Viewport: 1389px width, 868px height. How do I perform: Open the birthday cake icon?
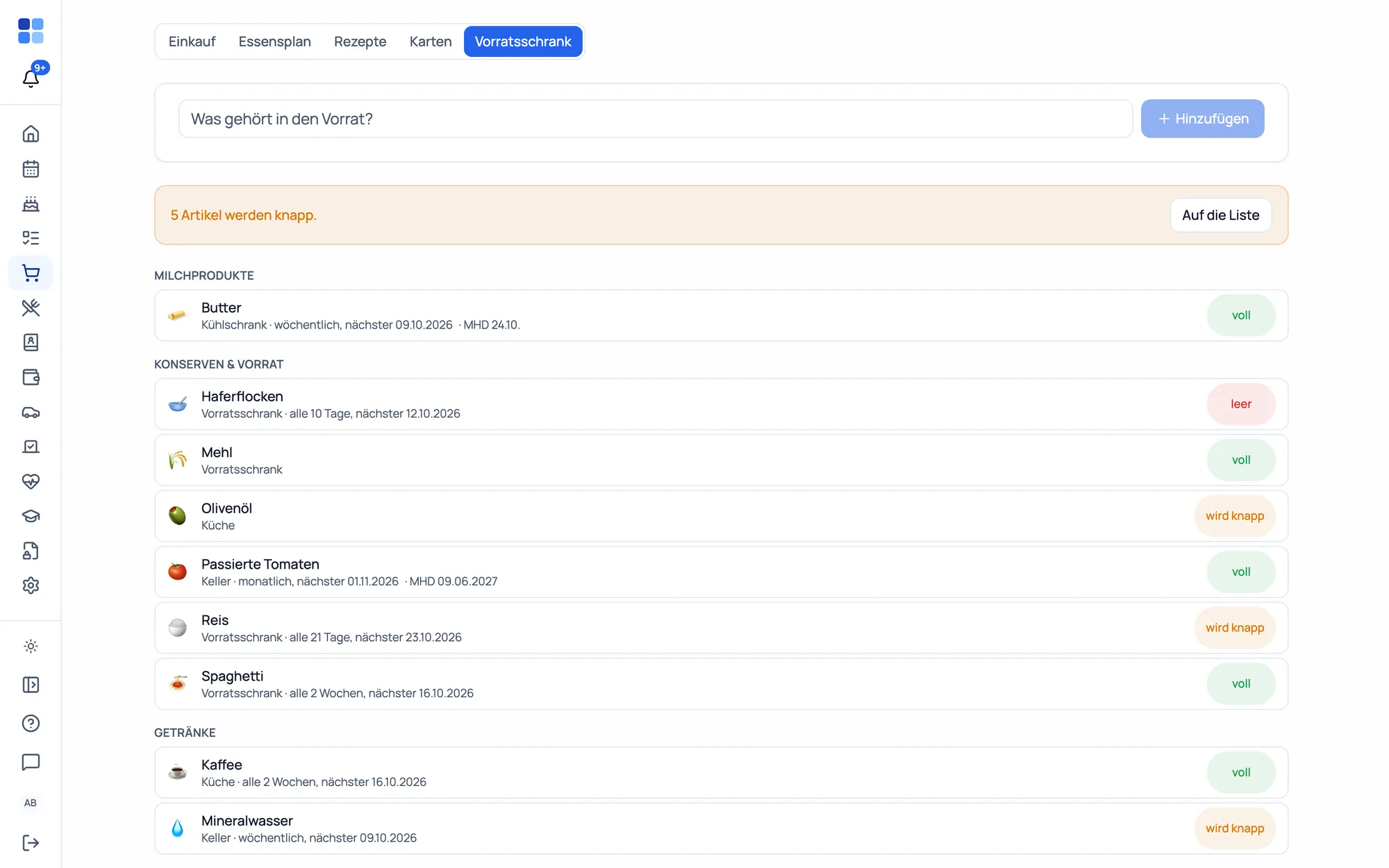(31, 203)
